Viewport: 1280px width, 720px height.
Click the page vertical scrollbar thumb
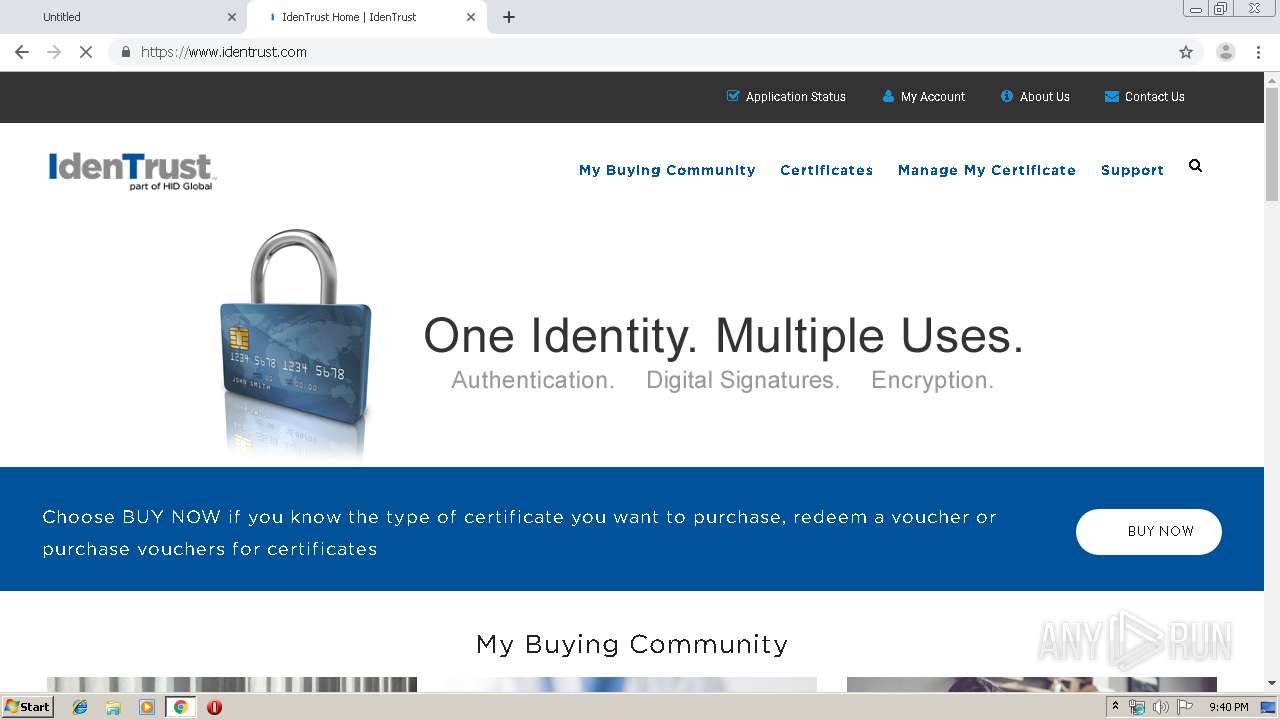point(1272,143)
